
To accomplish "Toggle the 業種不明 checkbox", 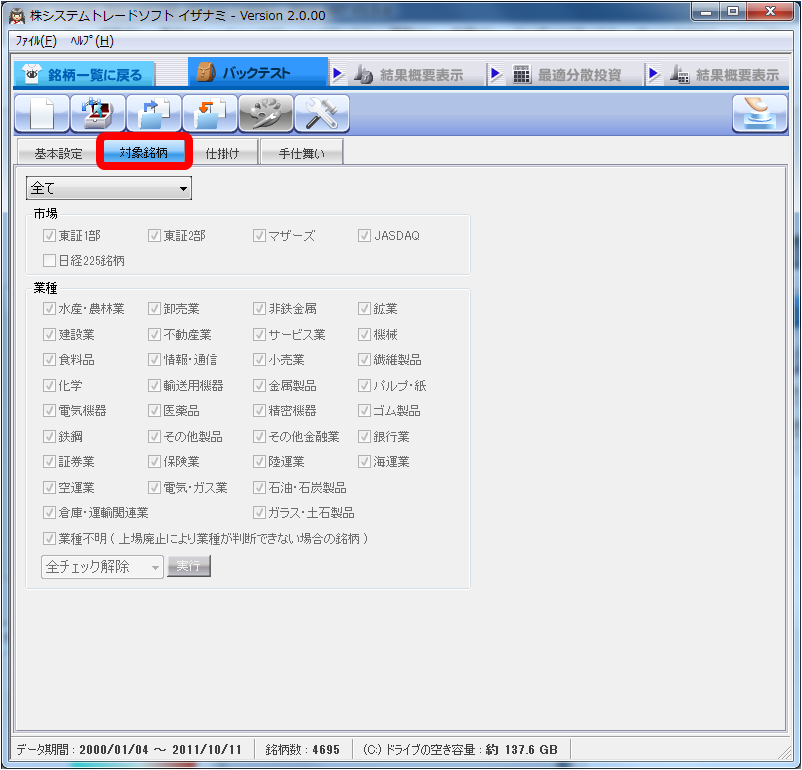I will point(49,538).
